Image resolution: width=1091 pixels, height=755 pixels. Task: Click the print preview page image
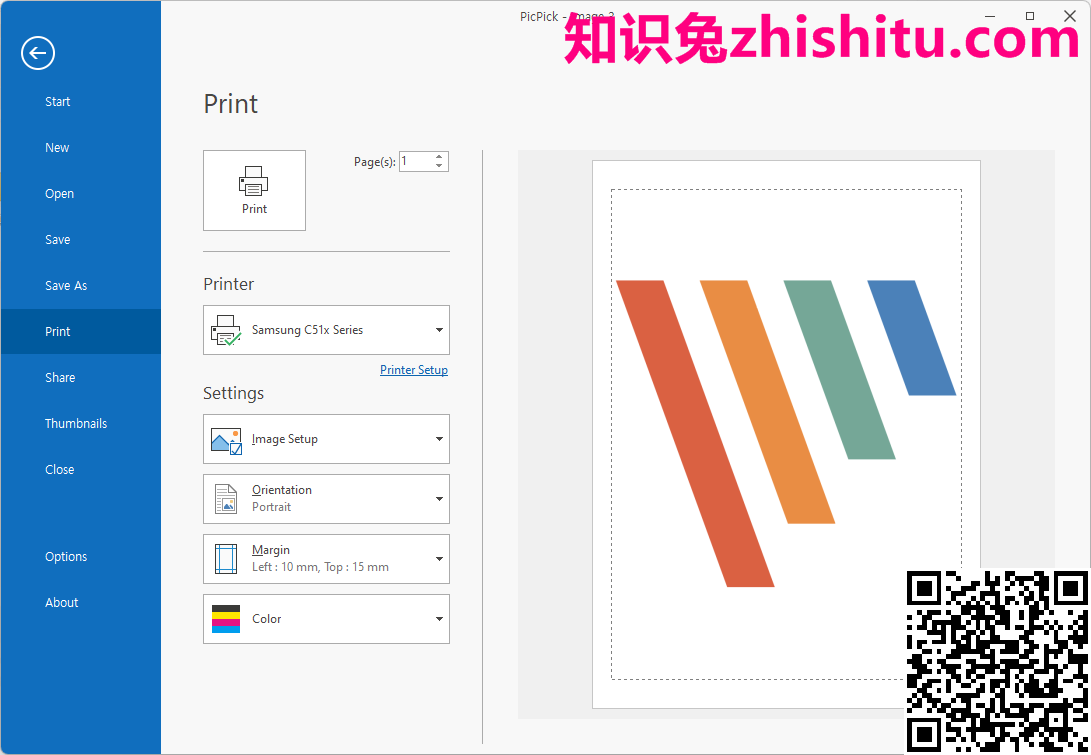pyautogui.click(x=786, y=434)
